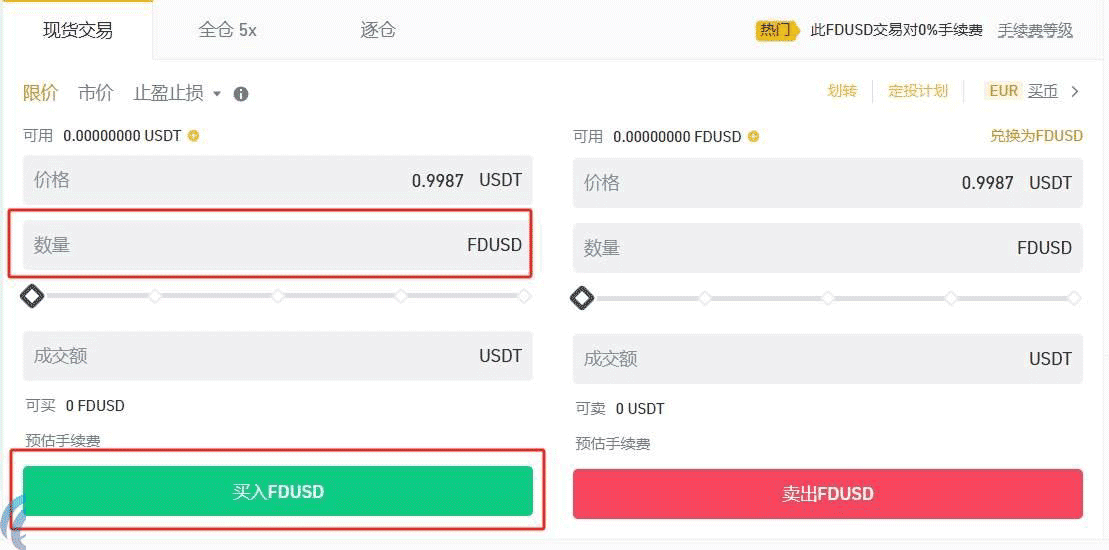Click the buy-side amount slider handle
The height and width of the screenshot is (550, 1109).
pos(33,296)
